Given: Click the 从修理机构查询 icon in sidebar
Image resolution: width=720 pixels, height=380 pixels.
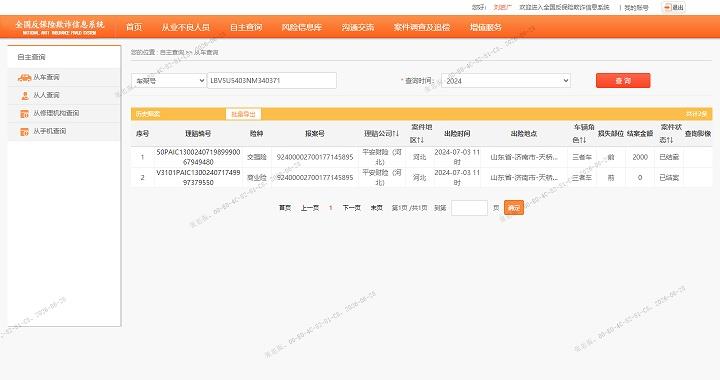Looking at the screenshot, I should coord(25,113).
